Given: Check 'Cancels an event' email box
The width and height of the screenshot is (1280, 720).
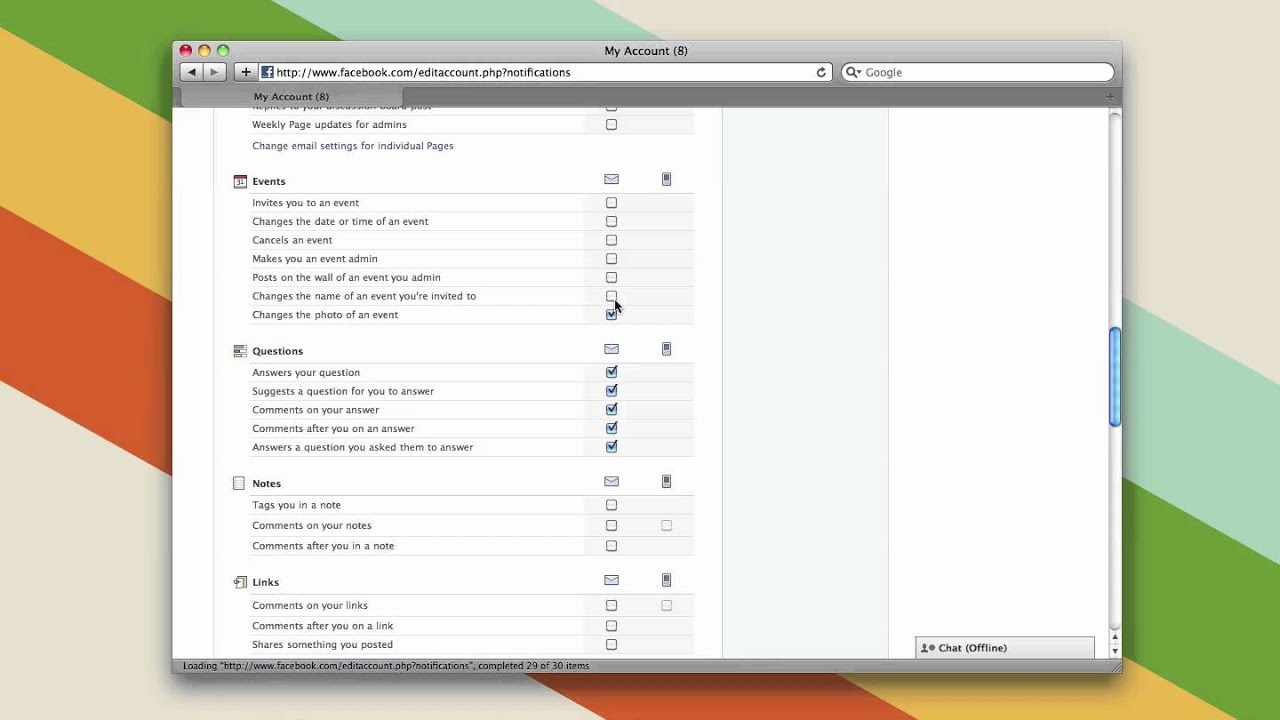Looking at the screenshot, I should click(611, 240).
